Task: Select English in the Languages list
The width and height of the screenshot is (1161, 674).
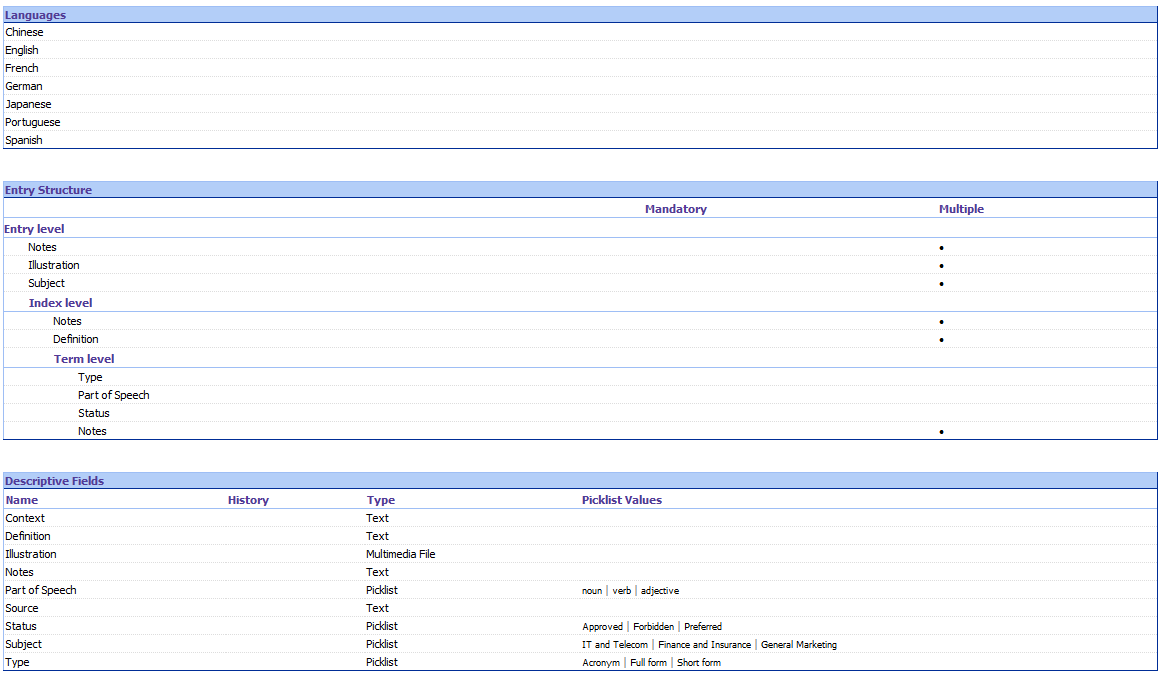Action: (x=21, y=50)
